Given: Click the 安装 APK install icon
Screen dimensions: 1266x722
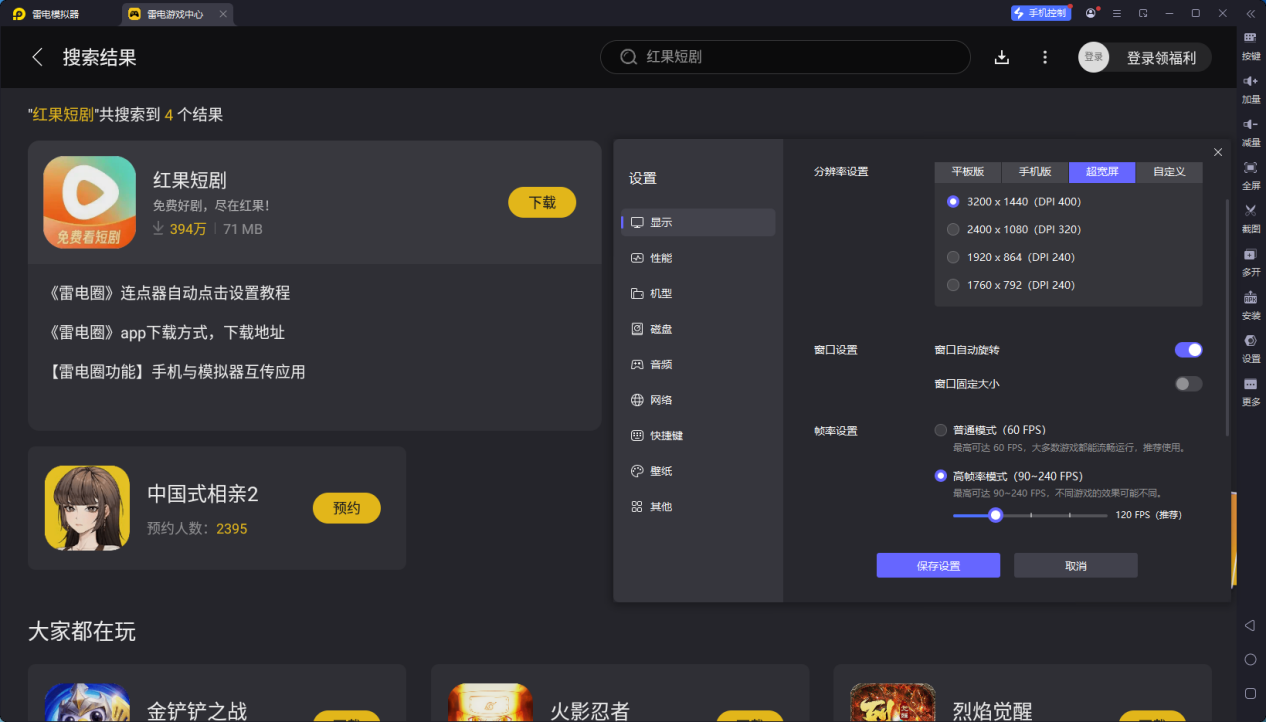Looking at the screenshot, I should tap(1249, 305).
